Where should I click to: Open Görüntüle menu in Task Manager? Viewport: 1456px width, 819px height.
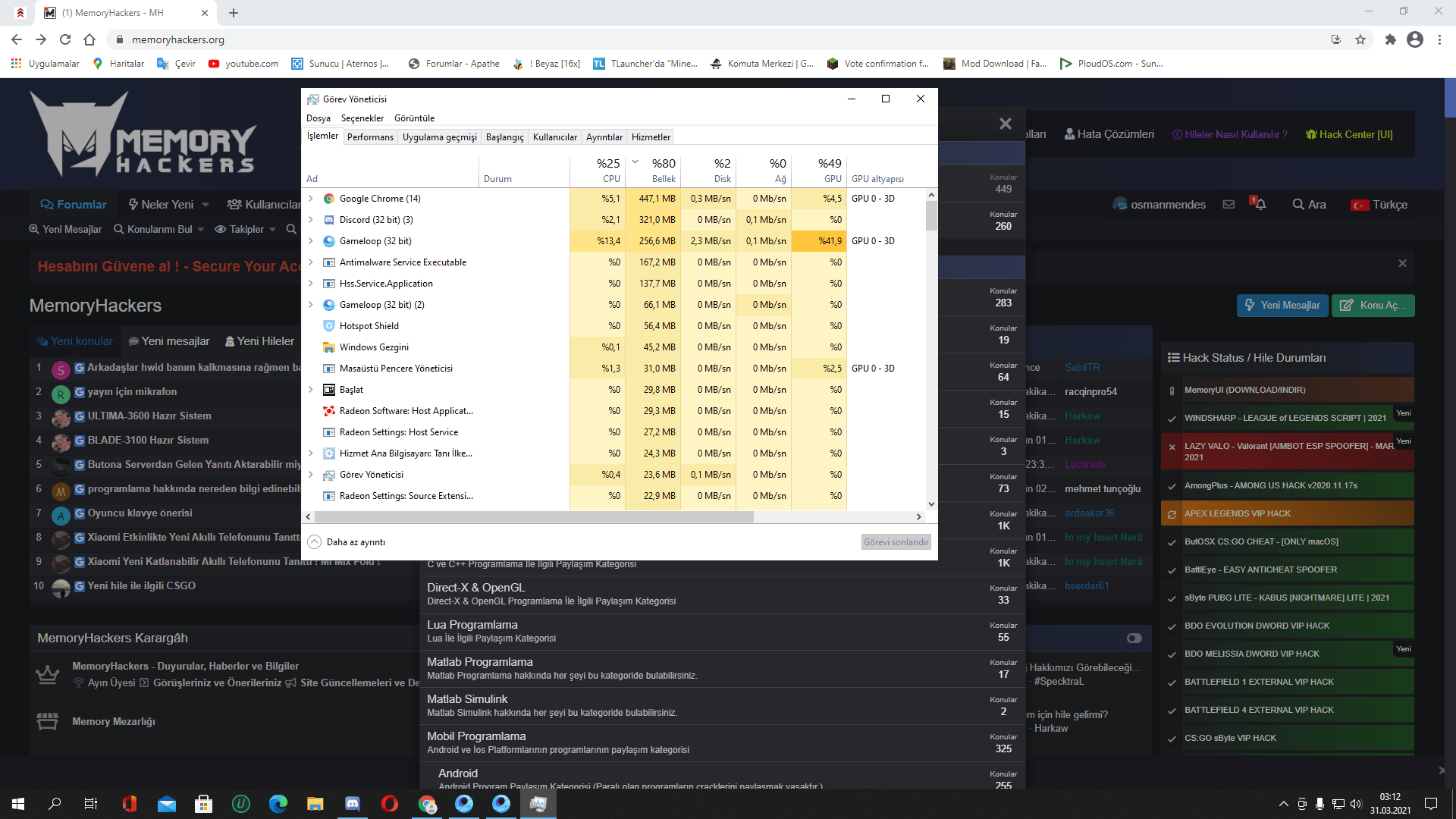coord(415,118)
